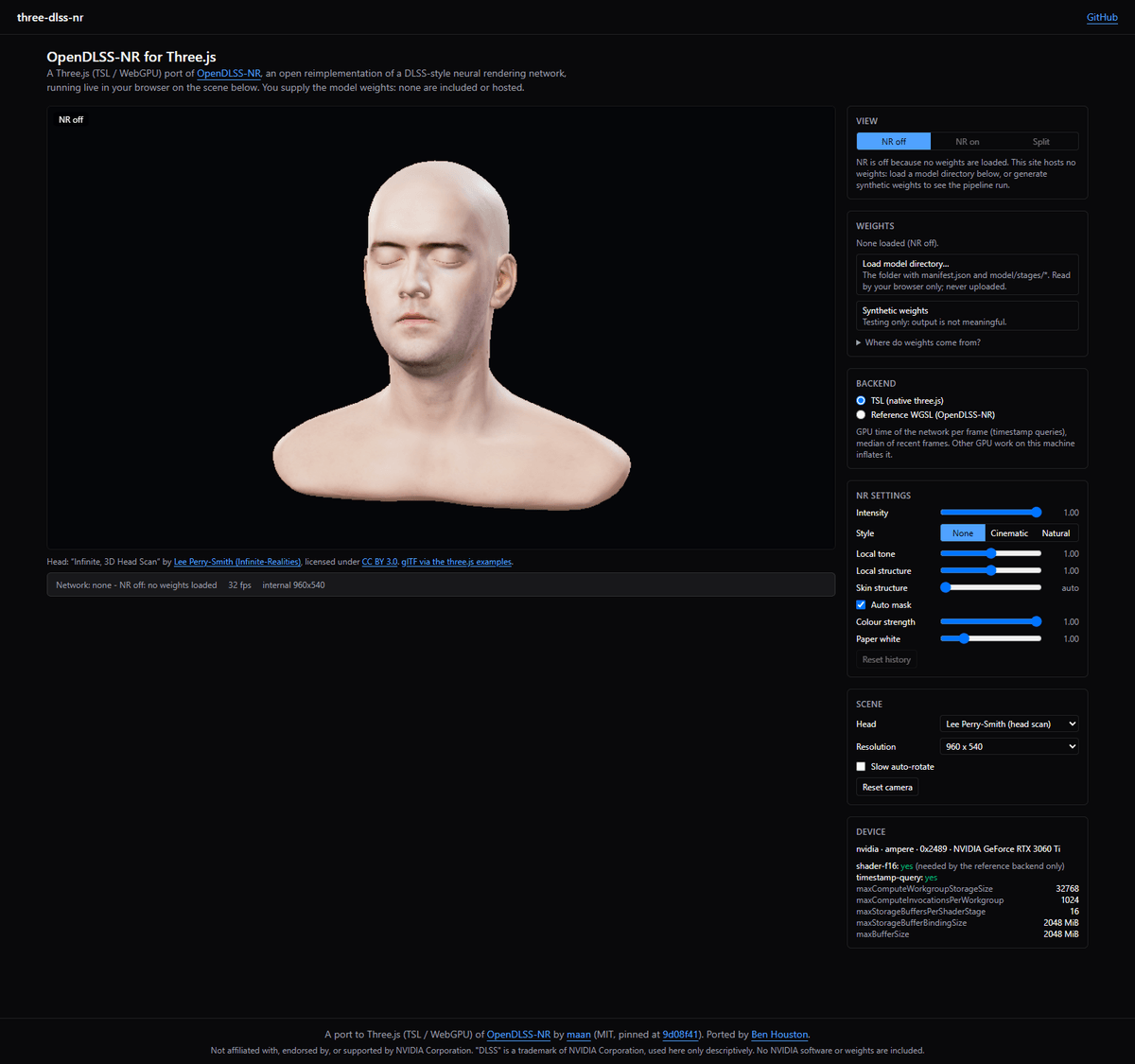Click the NVIDIA GeForce RTX 3060 Ti text
1135x1064 pixels.
coord(1006,849)
